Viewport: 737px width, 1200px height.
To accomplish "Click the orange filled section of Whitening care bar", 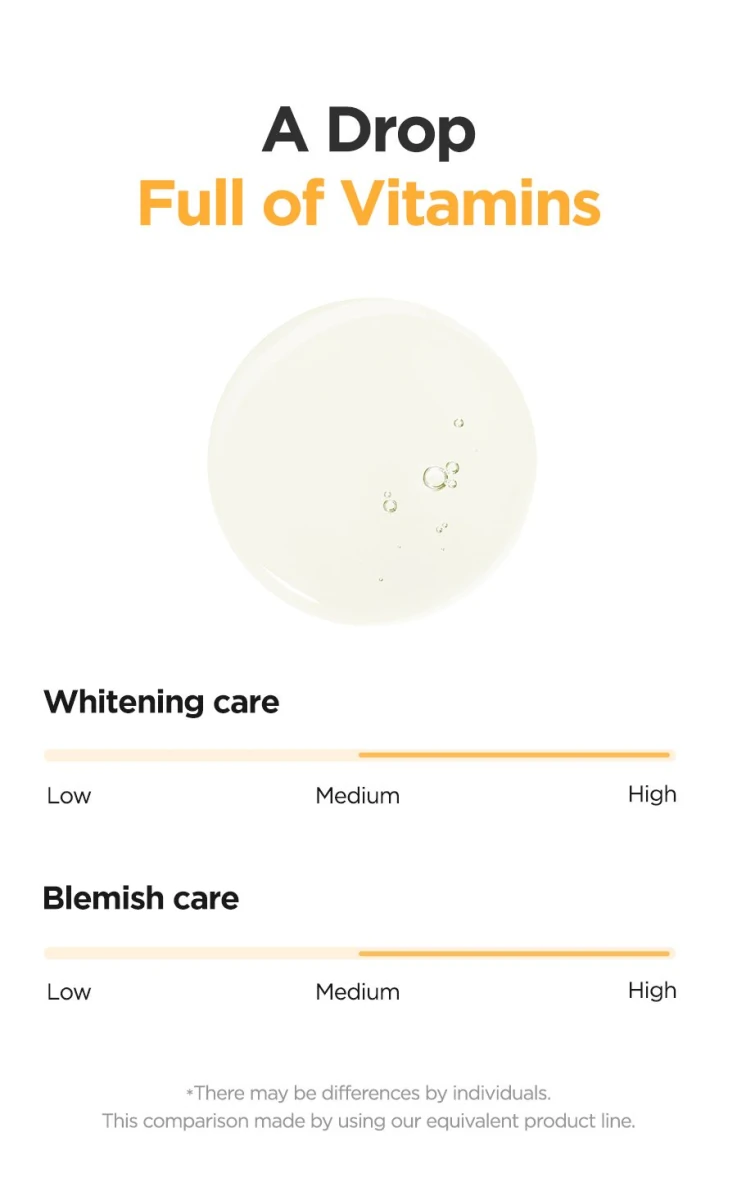I will [514, 755].
